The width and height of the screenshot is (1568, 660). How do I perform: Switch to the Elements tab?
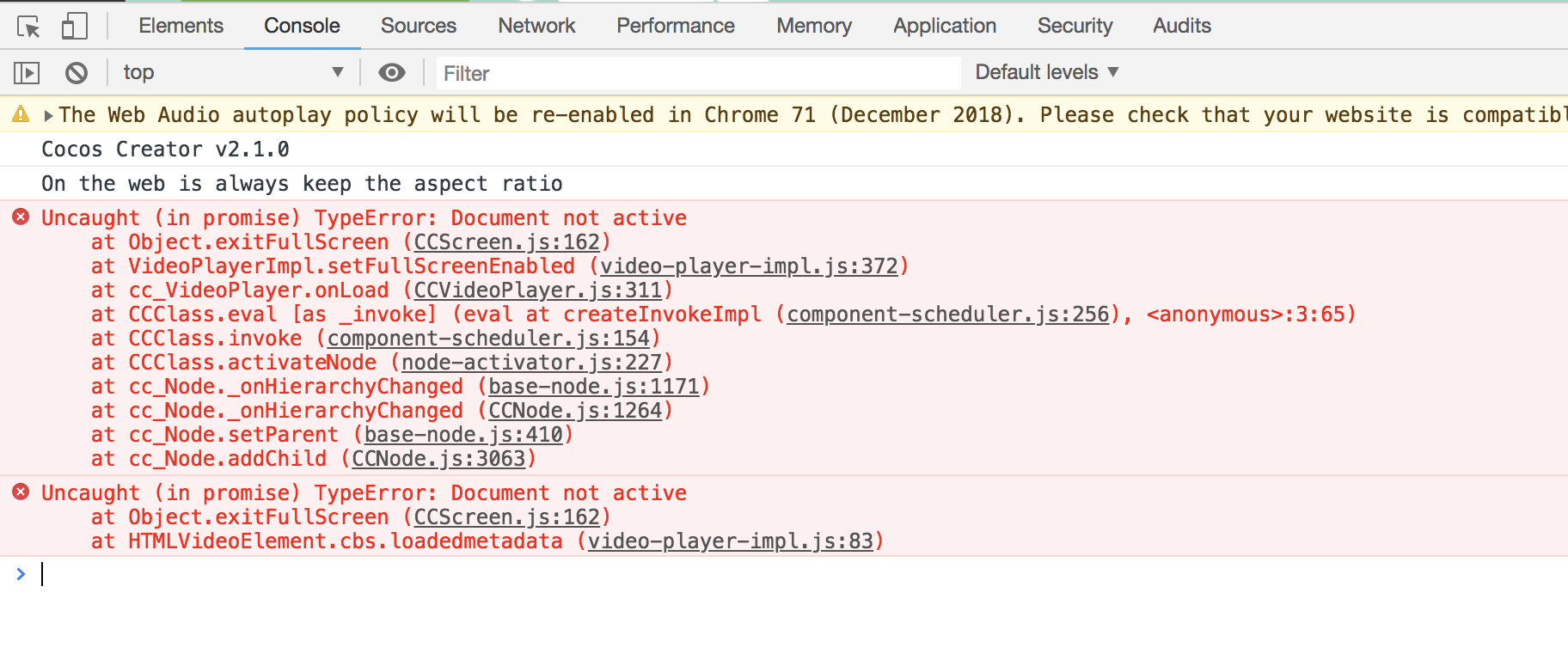tap(181, 26)
